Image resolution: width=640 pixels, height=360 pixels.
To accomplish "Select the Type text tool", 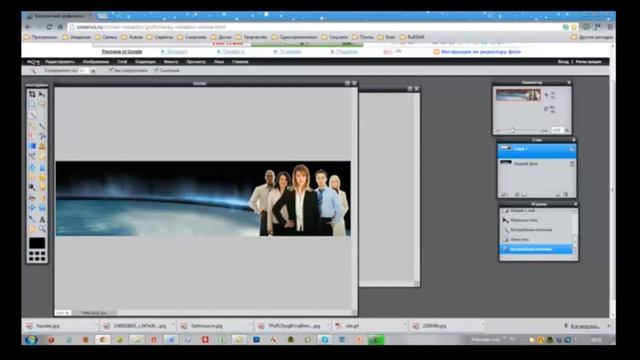I will click(42, 219).
